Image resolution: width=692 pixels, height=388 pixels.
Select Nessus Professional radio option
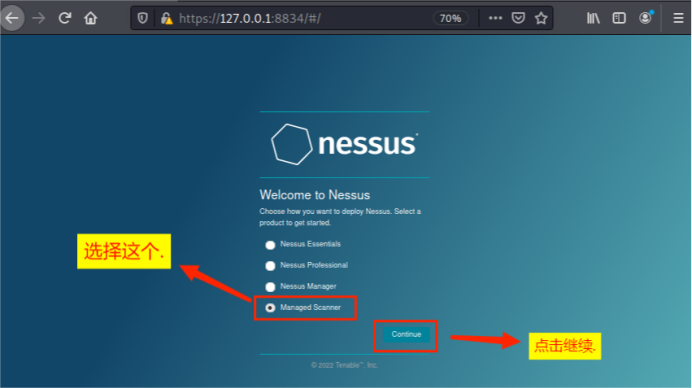pos(270,266)
